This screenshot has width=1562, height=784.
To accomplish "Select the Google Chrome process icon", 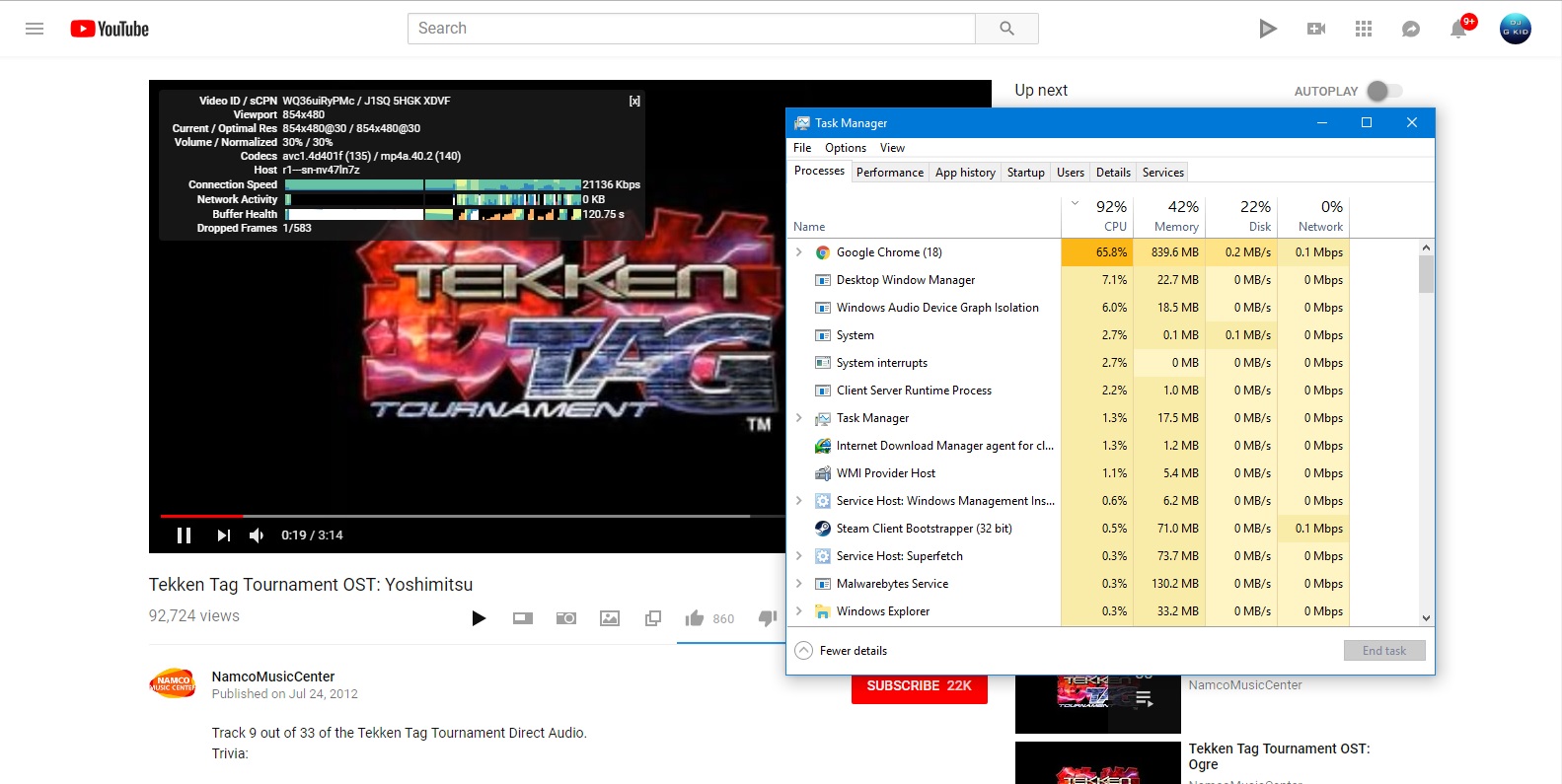I will (823, 252).
